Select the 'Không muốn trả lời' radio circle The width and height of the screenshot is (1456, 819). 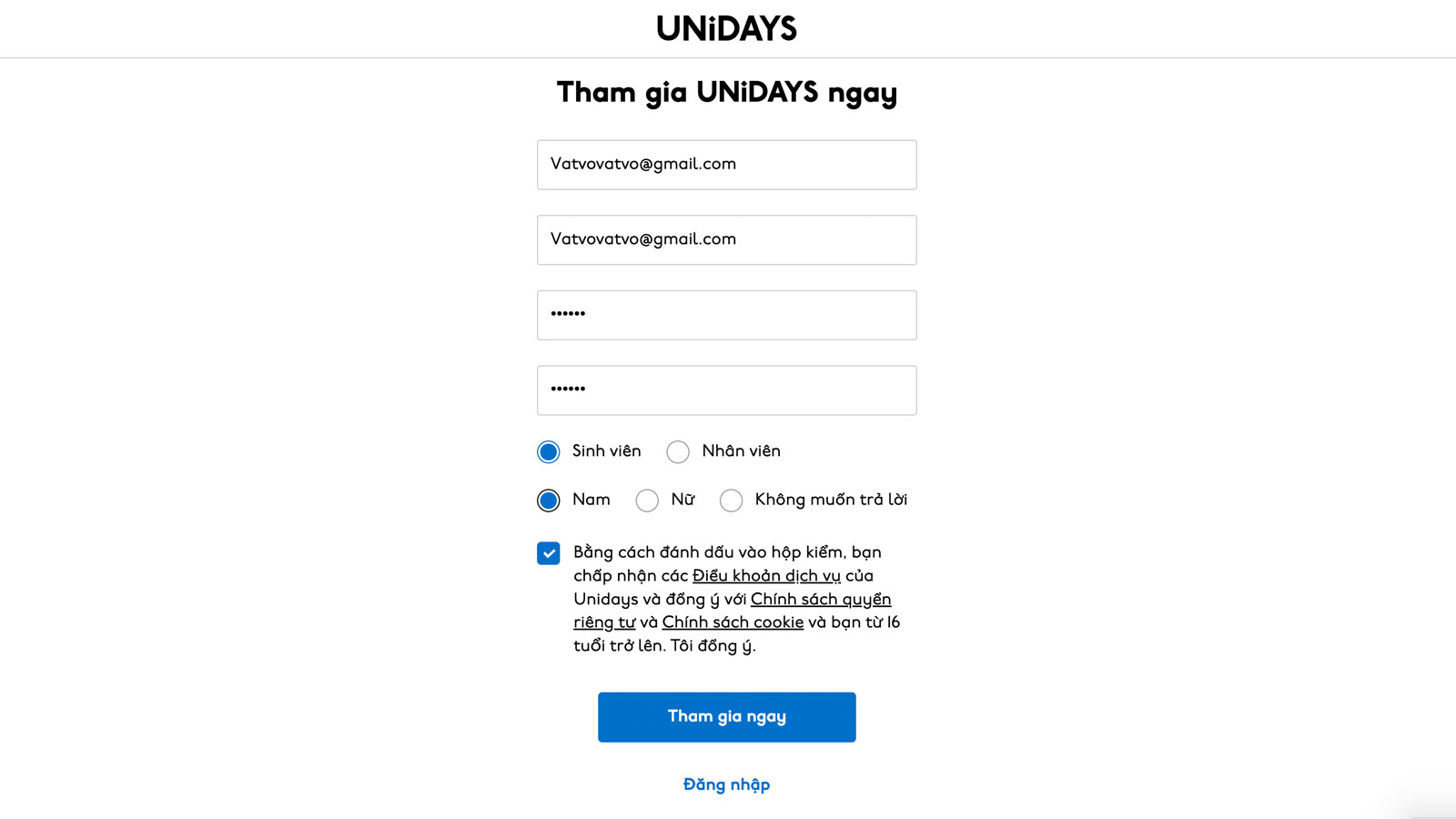point(731,500)
